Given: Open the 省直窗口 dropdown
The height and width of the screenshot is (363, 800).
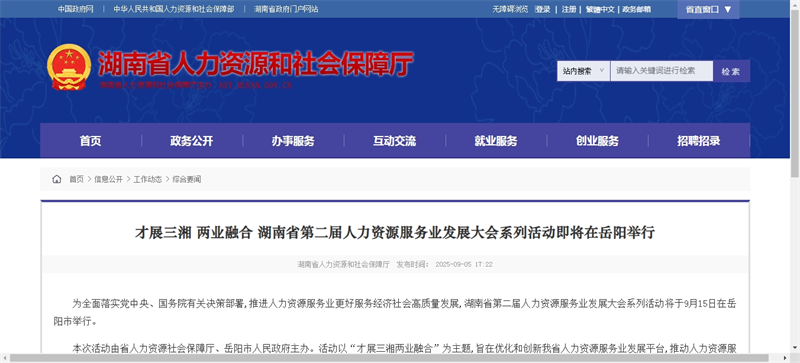Looking at the screenshot, I should point(708,9).
